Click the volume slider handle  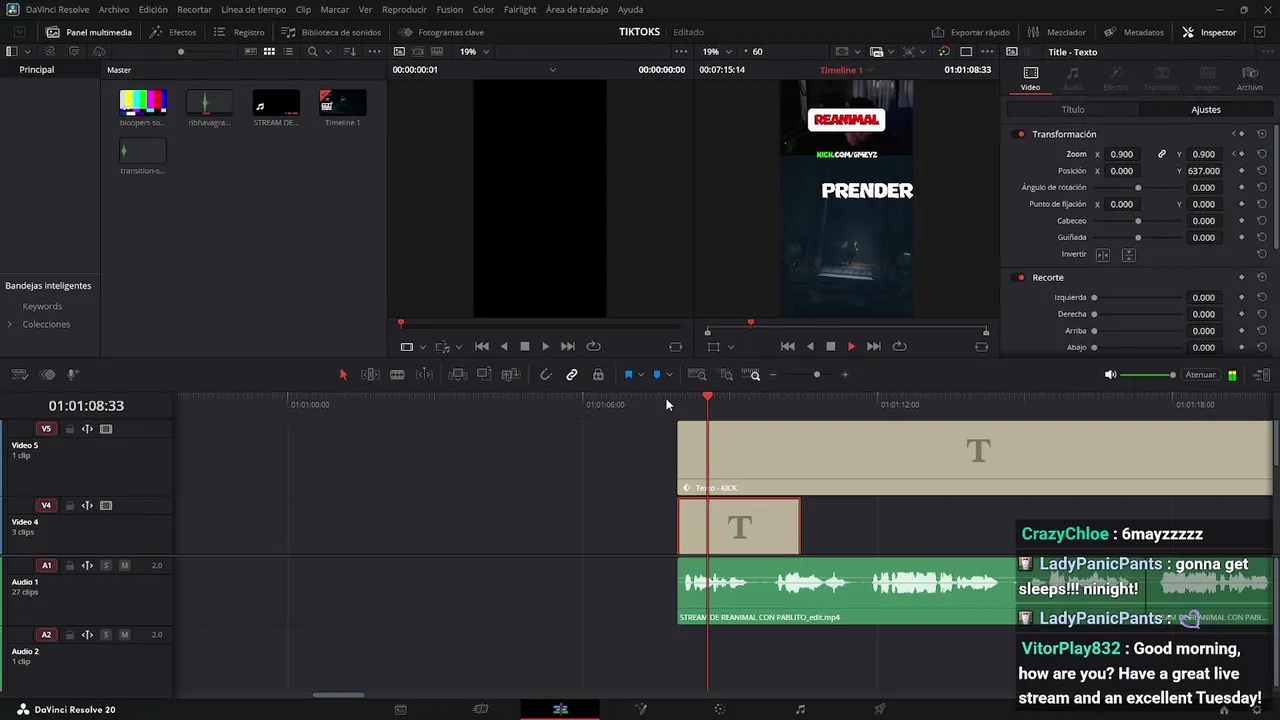[1172, 375]
